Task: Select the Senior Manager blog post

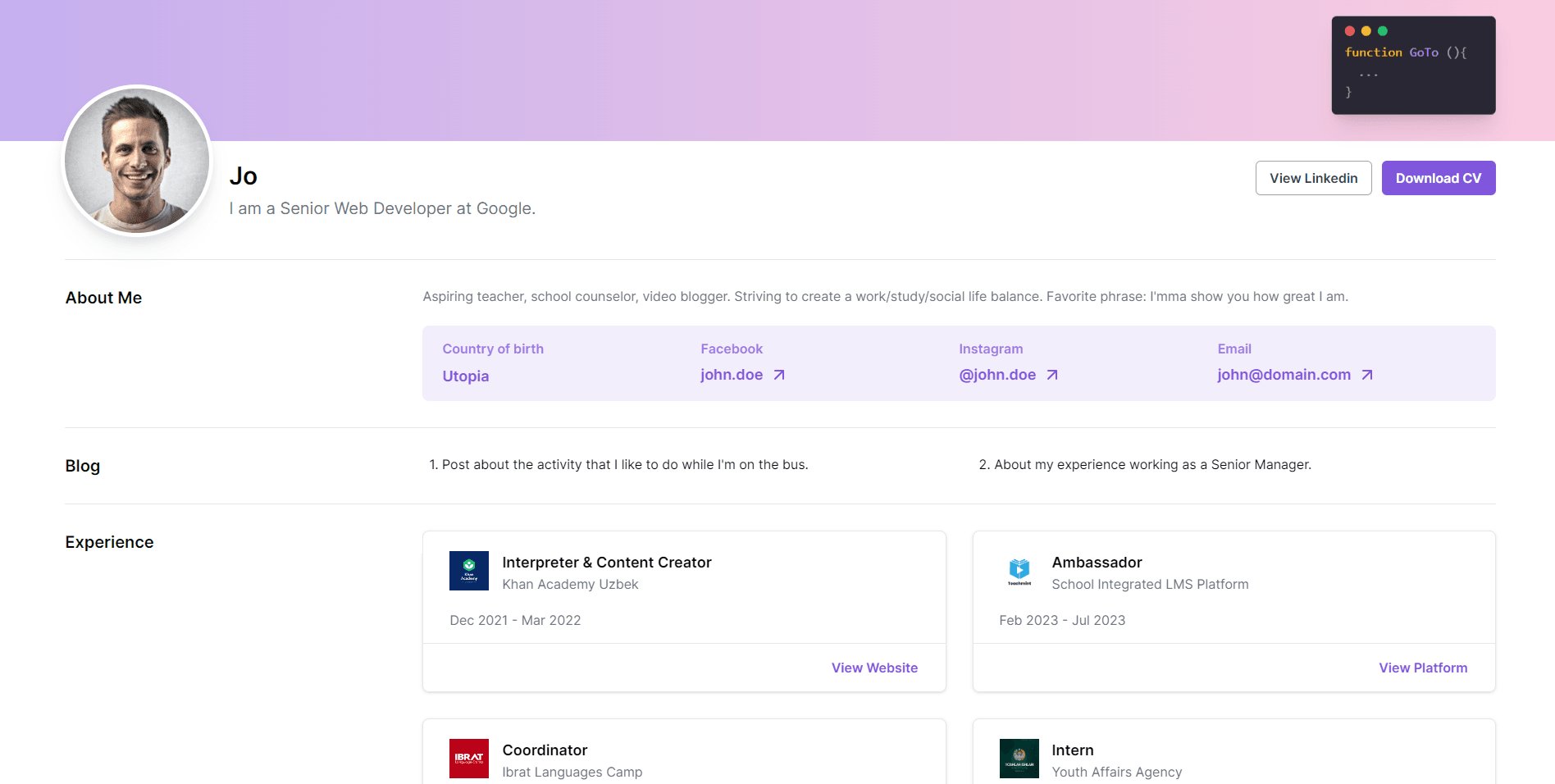Action: click(x=1145, y=464)
